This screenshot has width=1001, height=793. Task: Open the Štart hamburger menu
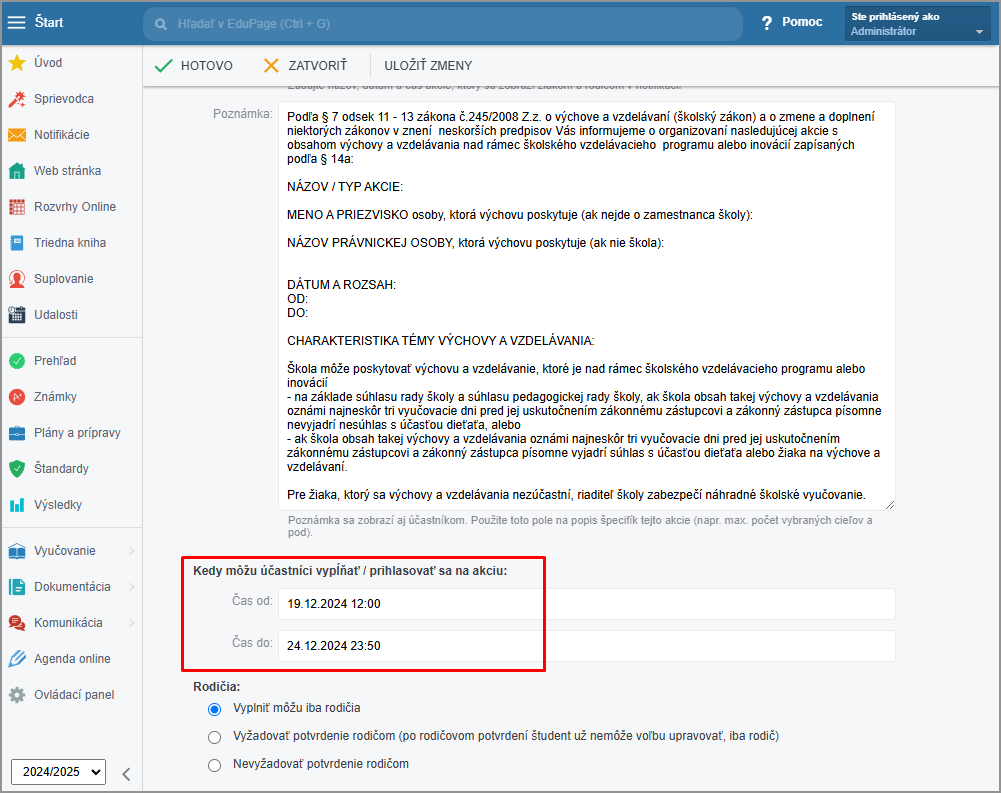(17, 22)
